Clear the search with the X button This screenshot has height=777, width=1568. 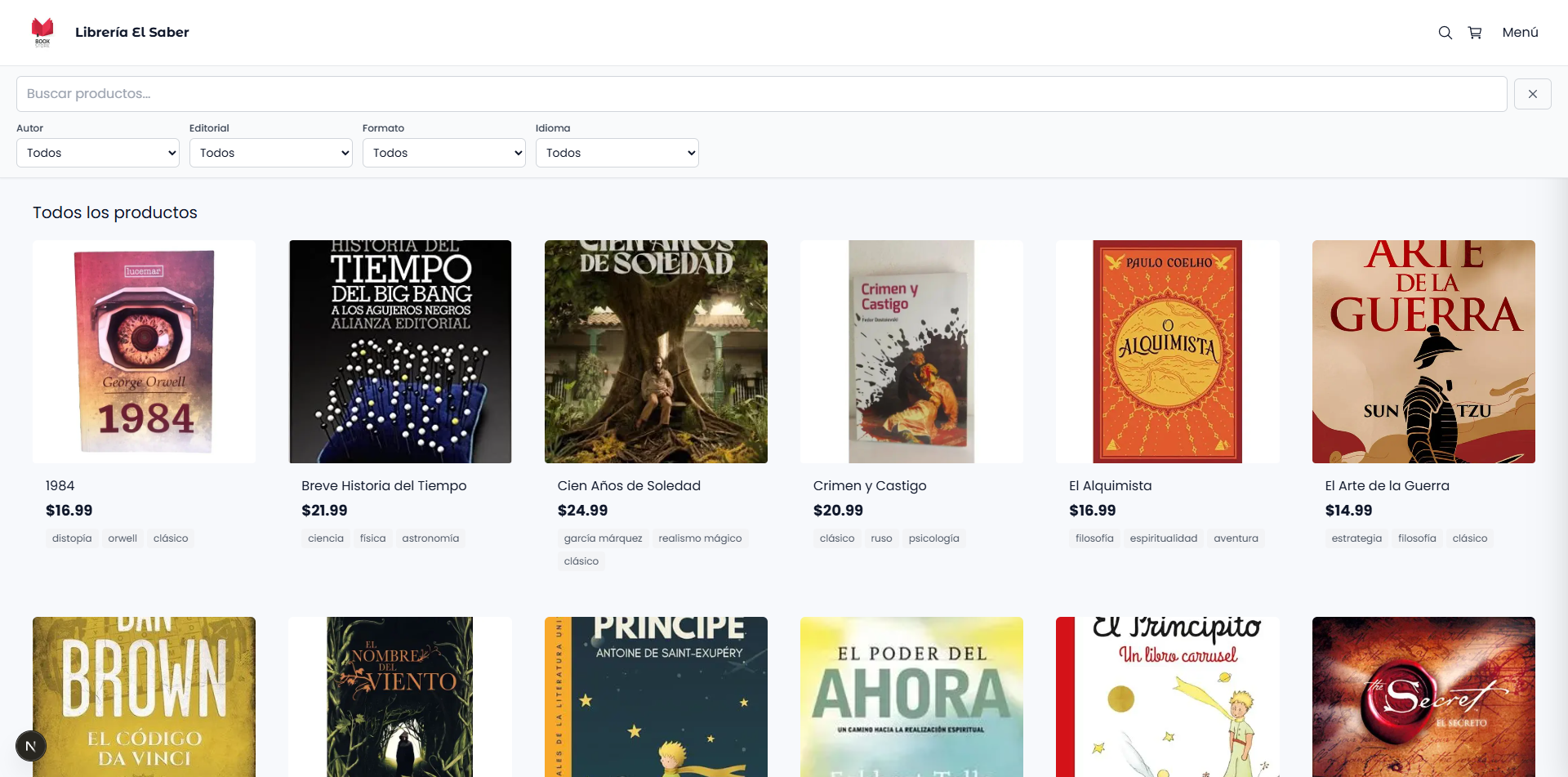pos(1533,93)
